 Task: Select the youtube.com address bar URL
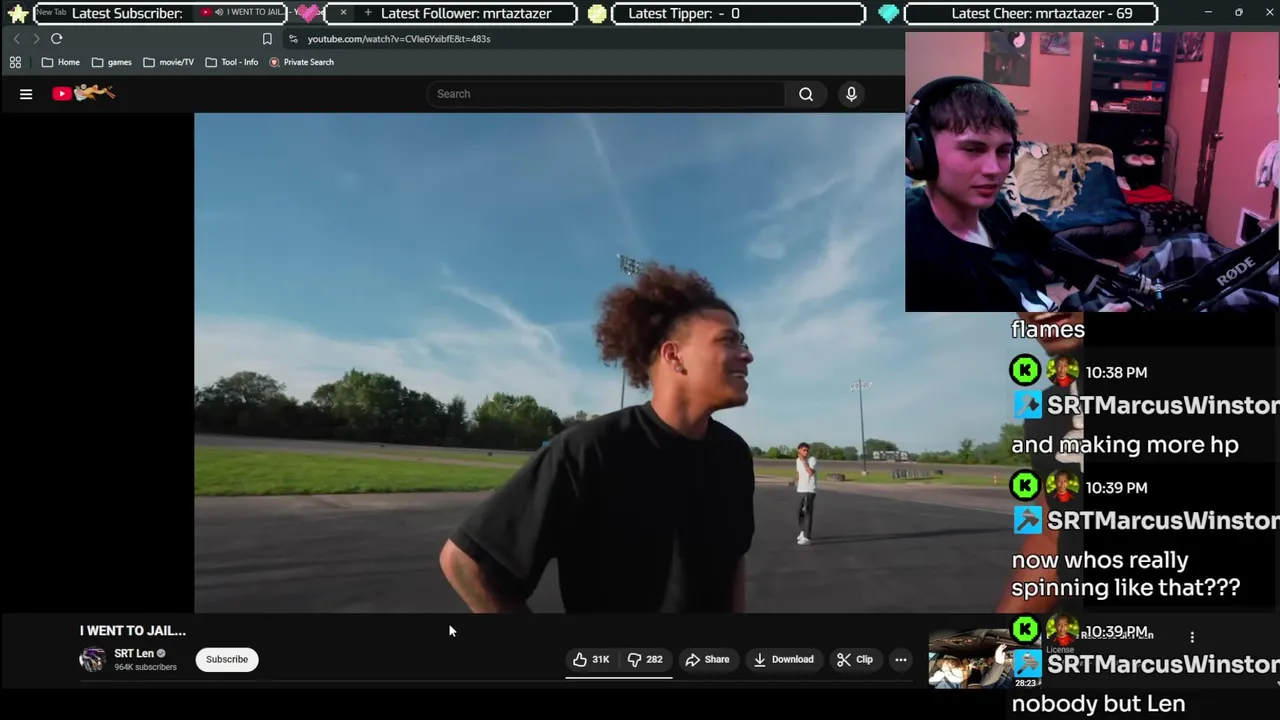coord(399,39)
